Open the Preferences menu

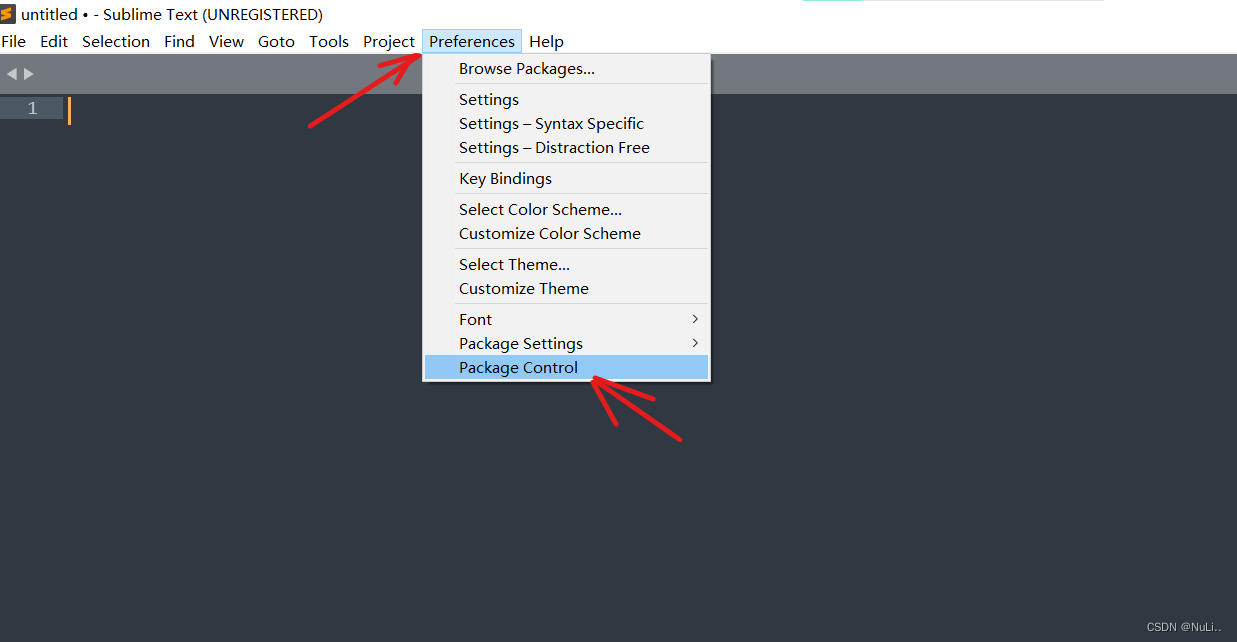click(x=471, y=41)
